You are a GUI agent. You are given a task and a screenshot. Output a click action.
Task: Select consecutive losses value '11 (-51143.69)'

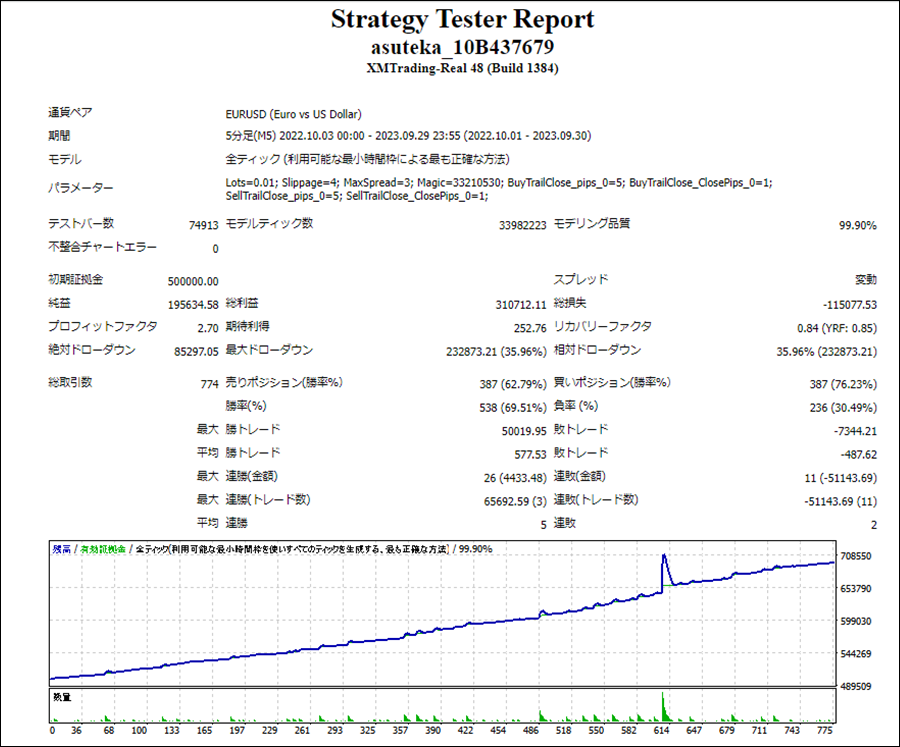[841, 478]
